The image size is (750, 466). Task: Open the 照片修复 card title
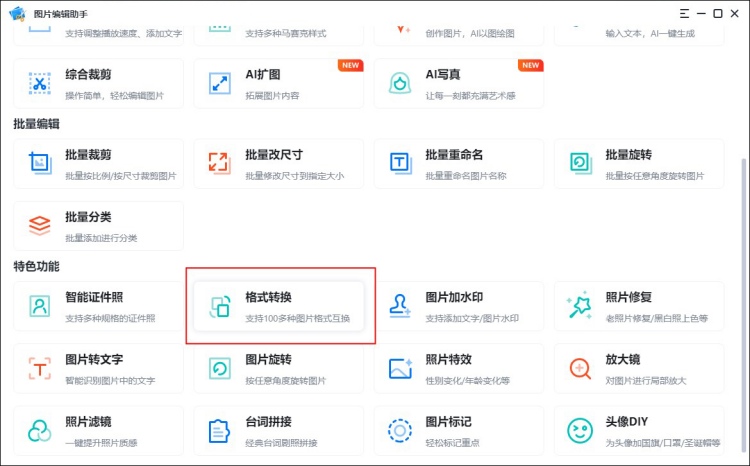coord(629,297)
